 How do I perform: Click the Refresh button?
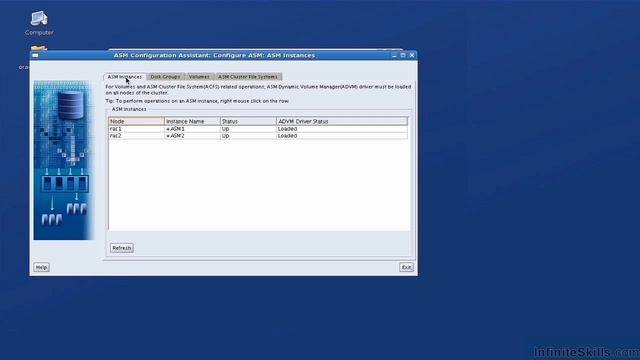pos(122,248)
